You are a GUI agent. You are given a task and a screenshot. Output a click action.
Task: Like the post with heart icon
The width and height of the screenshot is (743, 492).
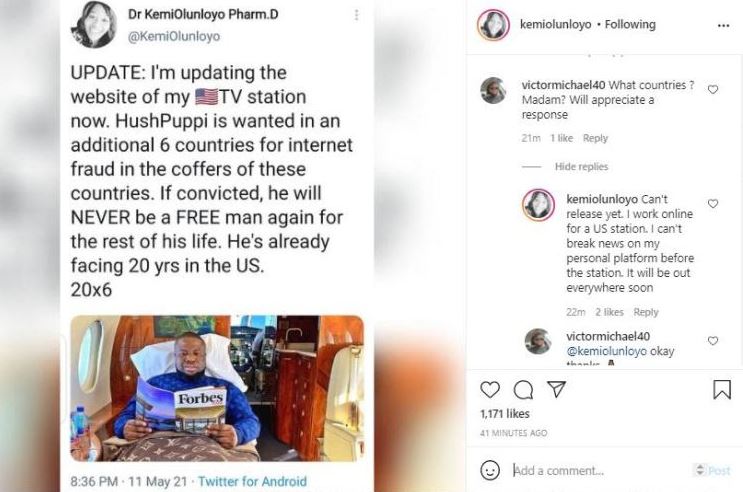click(x=490, y=390)
